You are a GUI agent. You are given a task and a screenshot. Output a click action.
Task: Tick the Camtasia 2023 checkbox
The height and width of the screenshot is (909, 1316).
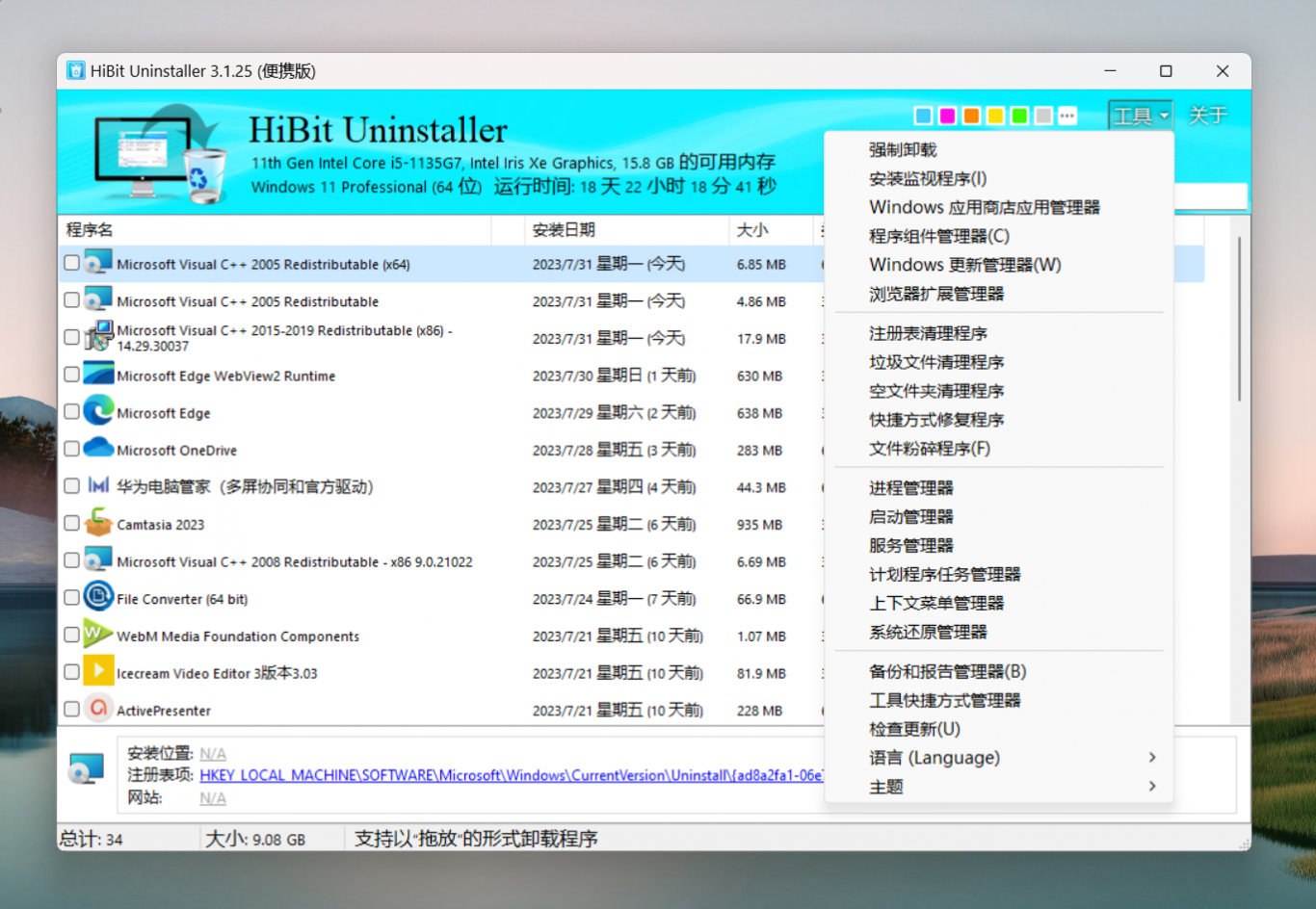[x=71, y=524]
